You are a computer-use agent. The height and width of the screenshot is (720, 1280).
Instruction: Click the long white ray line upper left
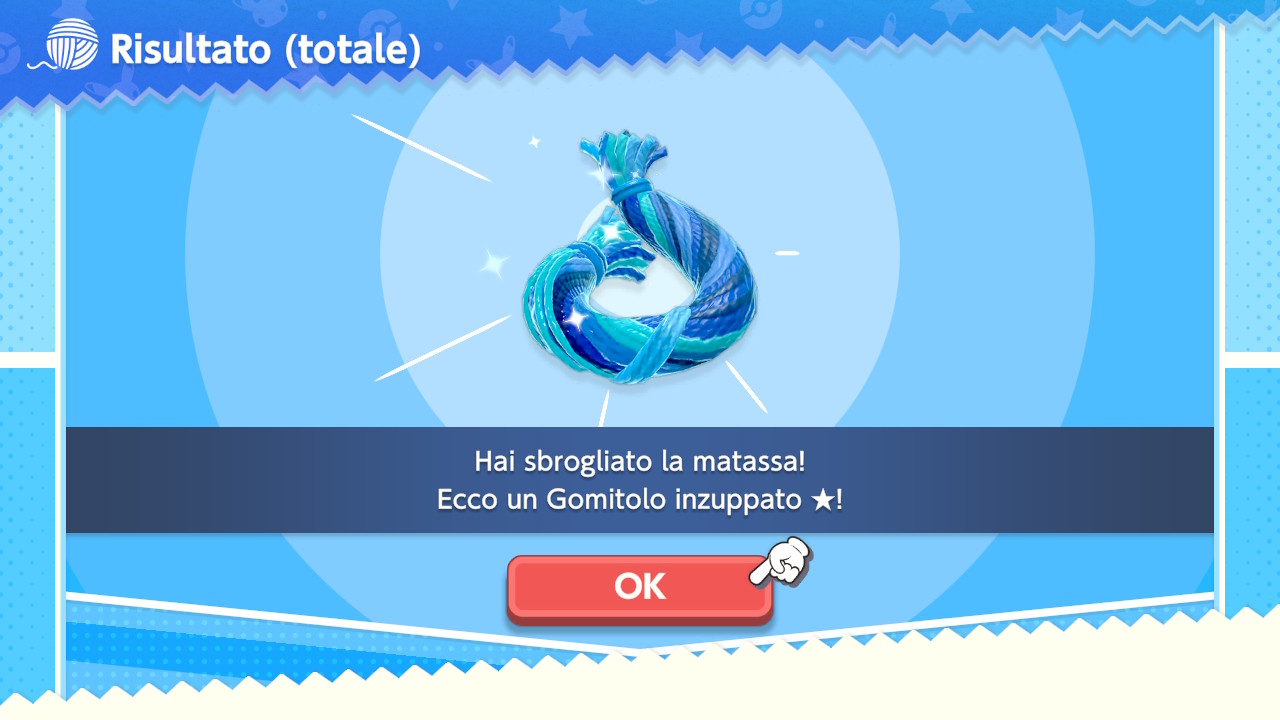click(421, 148)
